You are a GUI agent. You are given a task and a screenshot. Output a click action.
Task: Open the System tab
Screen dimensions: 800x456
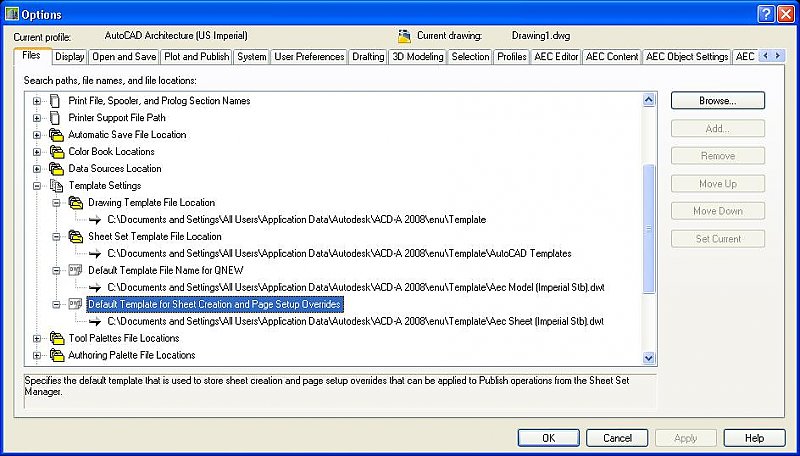[252, 57]
